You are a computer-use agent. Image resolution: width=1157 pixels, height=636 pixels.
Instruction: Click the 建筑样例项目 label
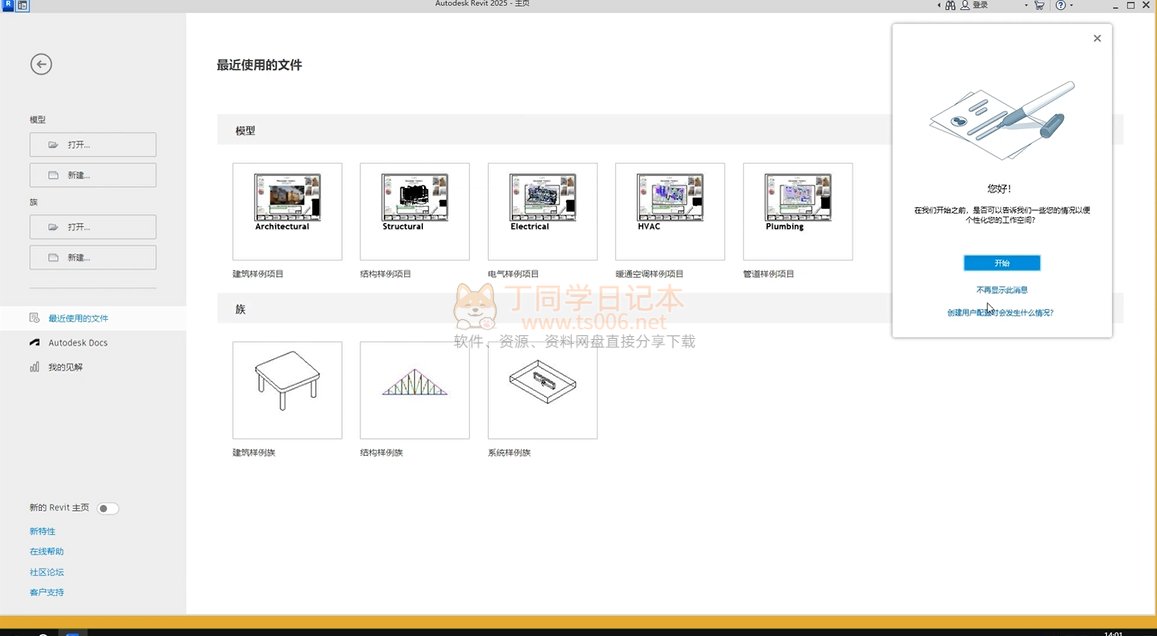[x=258, y=274]
